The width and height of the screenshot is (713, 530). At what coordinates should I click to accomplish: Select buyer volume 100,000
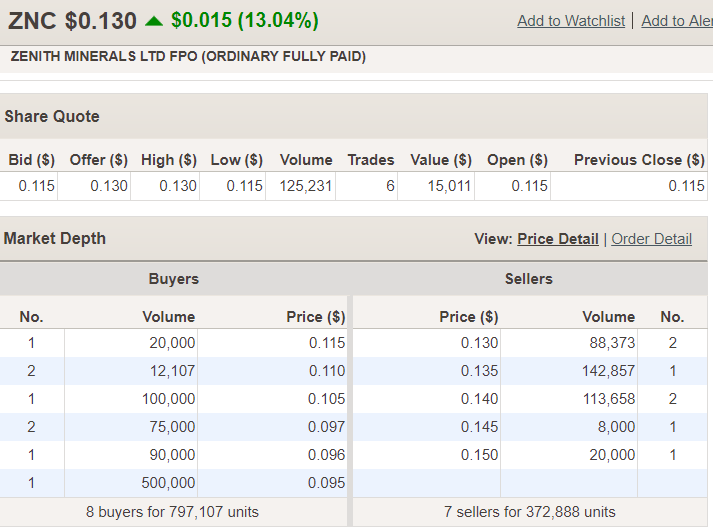(168, 399)
